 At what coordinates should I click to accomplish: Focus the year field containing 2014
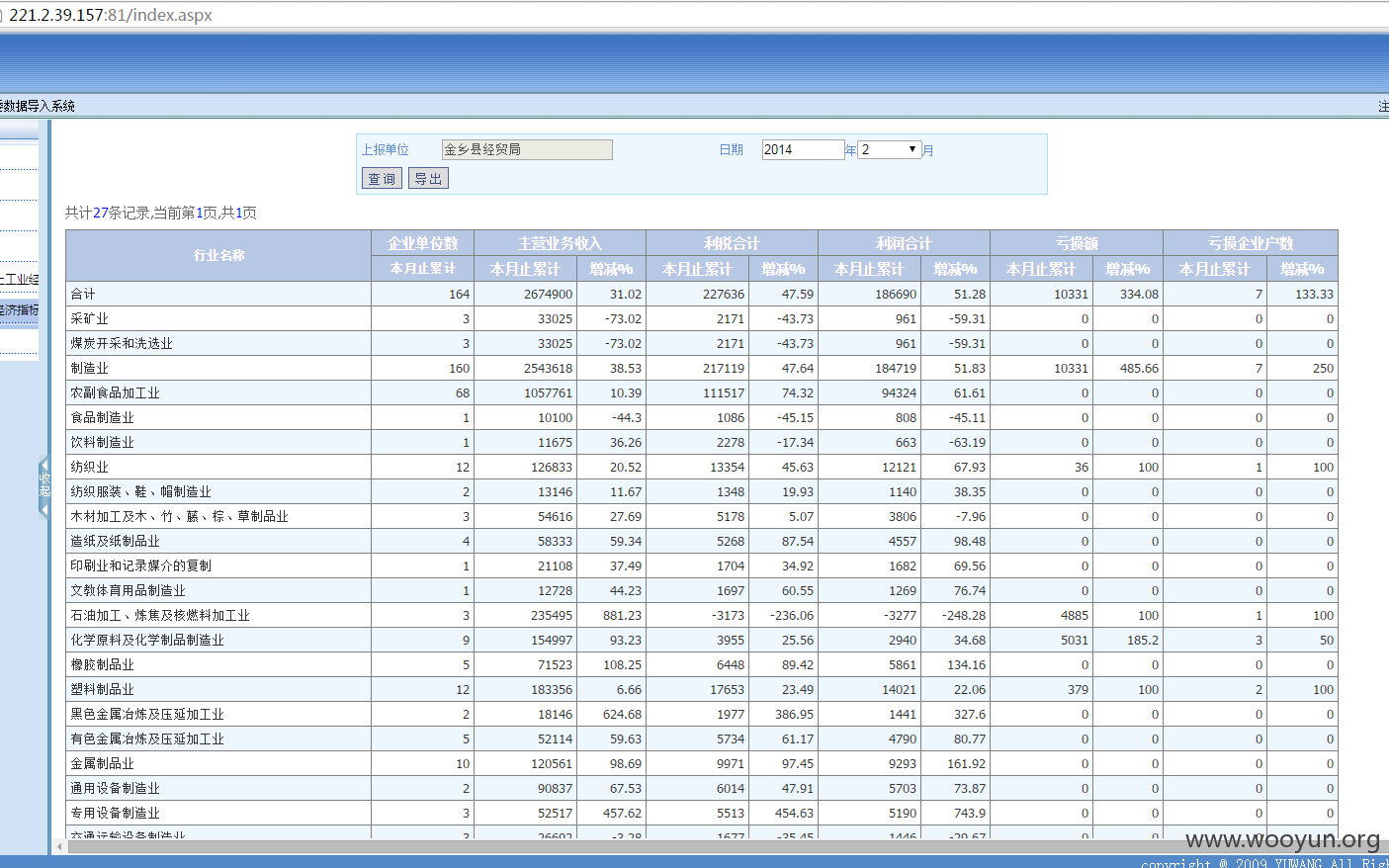(x=803, y=149)
